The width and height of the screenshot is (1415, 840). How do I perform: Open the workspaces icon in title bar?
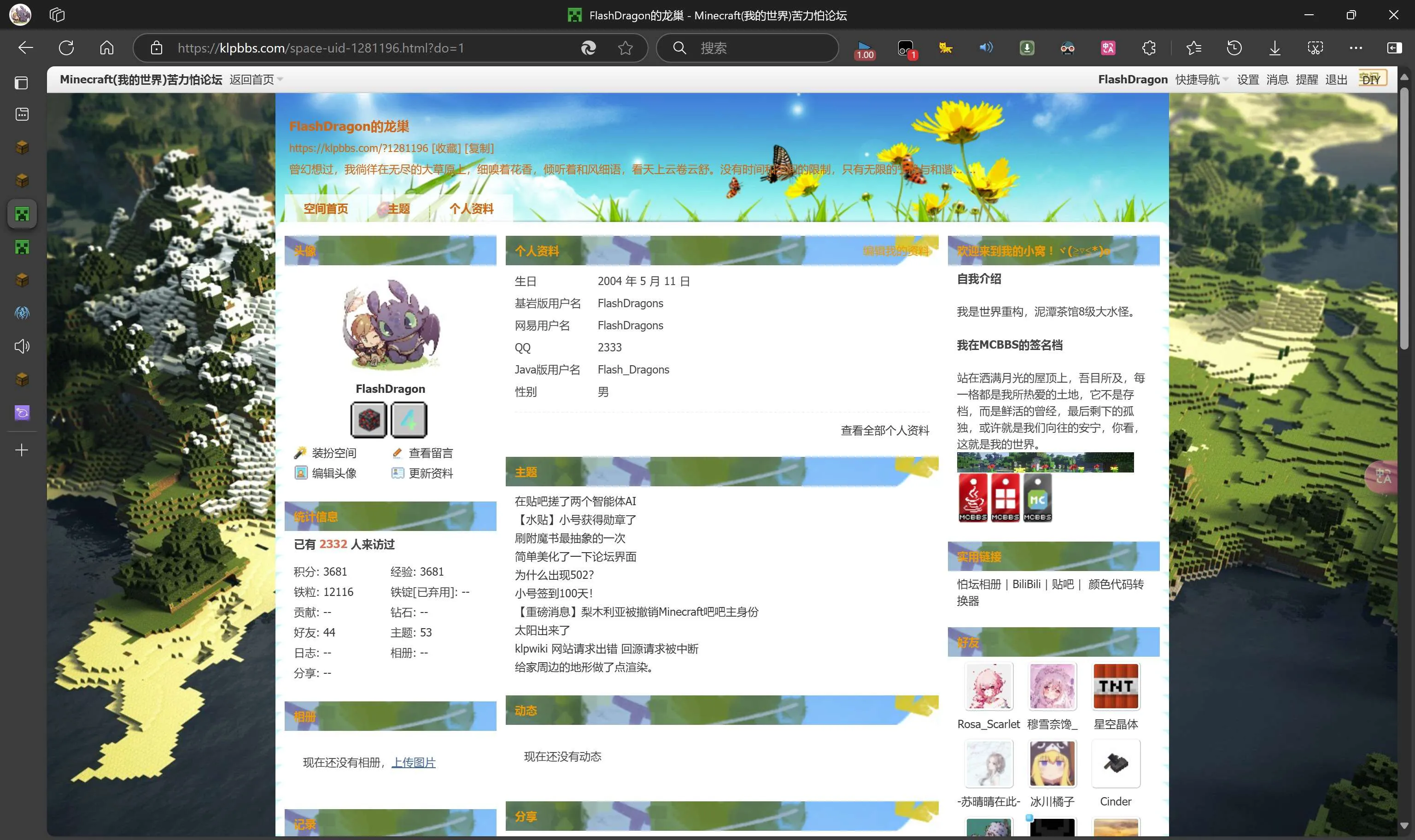coord(57,15)
